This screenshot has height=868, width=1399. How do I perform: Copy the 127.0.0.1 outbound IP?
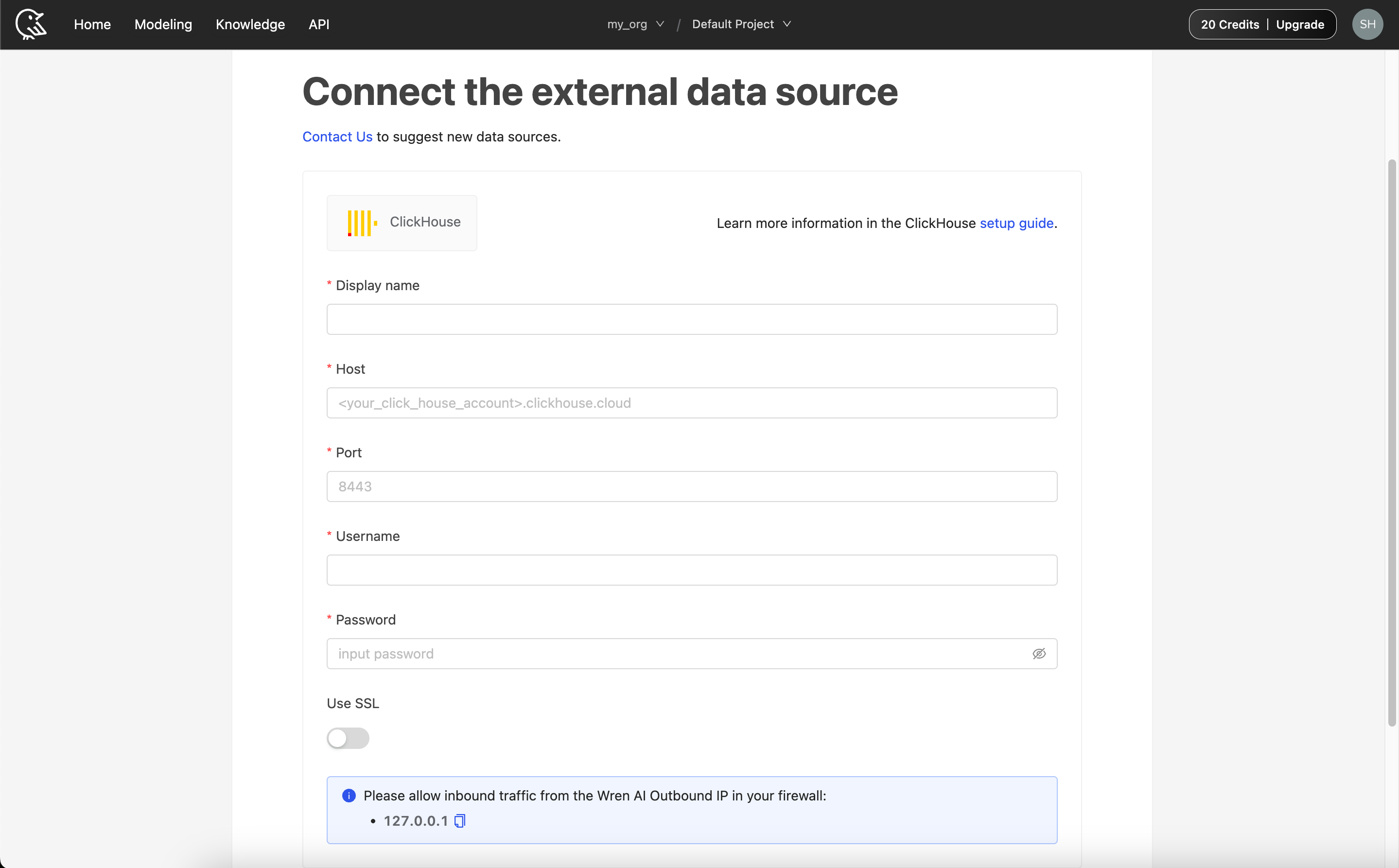point(460,821)
